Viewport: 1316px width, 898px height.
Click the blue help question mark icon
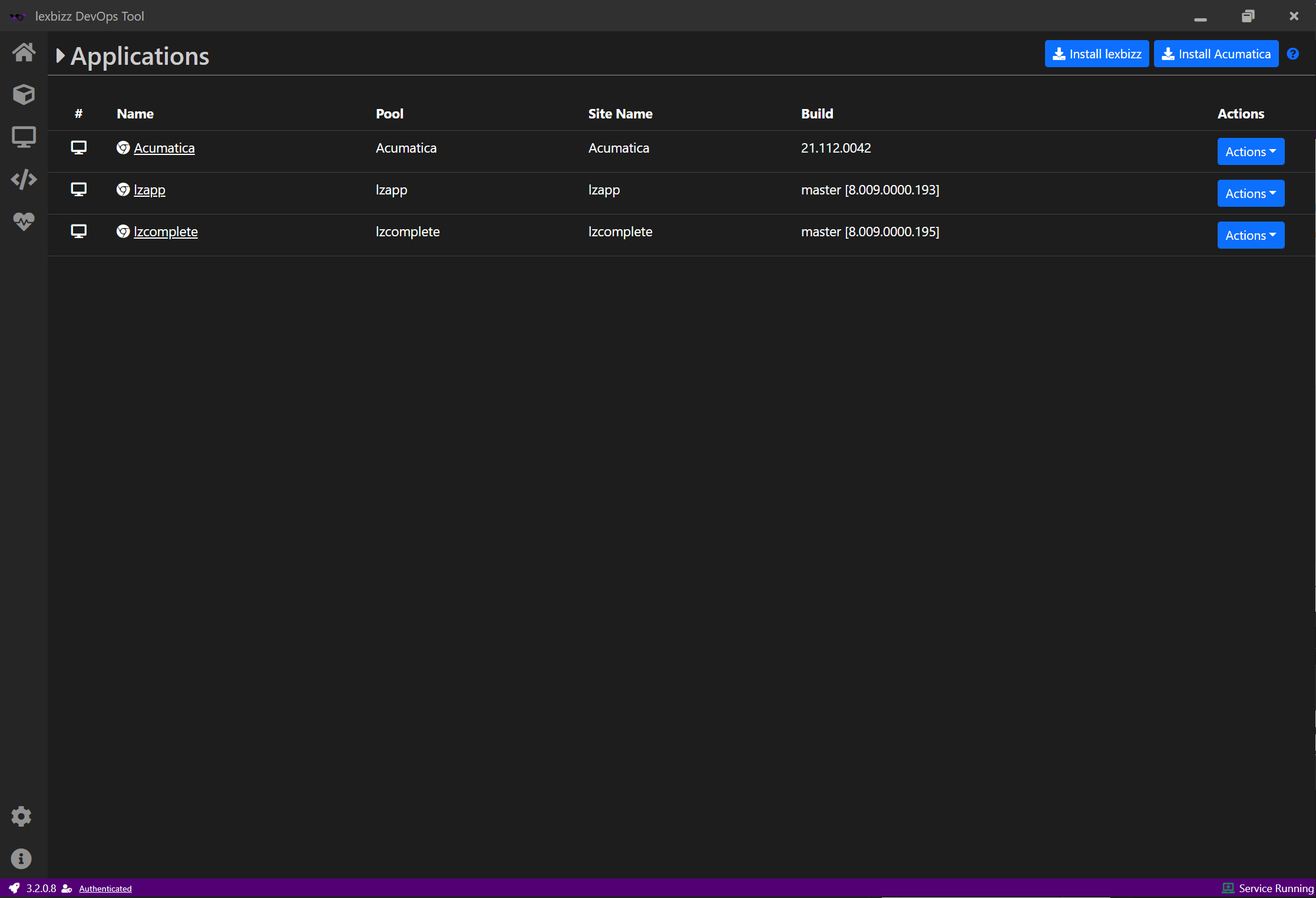pyautogui.click(x=1293, y=54)
